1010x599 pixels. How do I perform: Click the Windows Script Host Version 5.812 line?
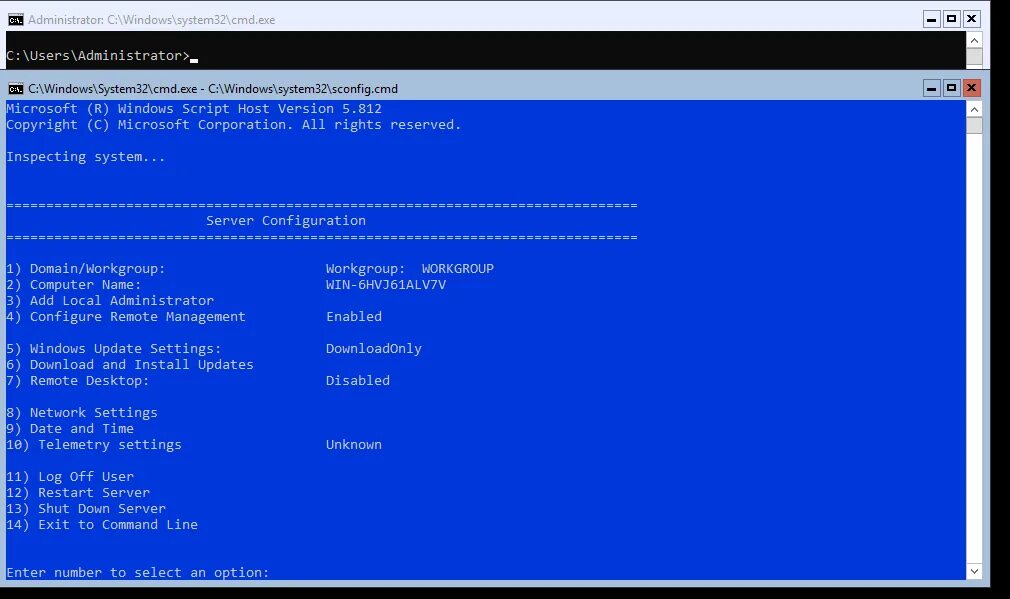[x=194, y=109]
